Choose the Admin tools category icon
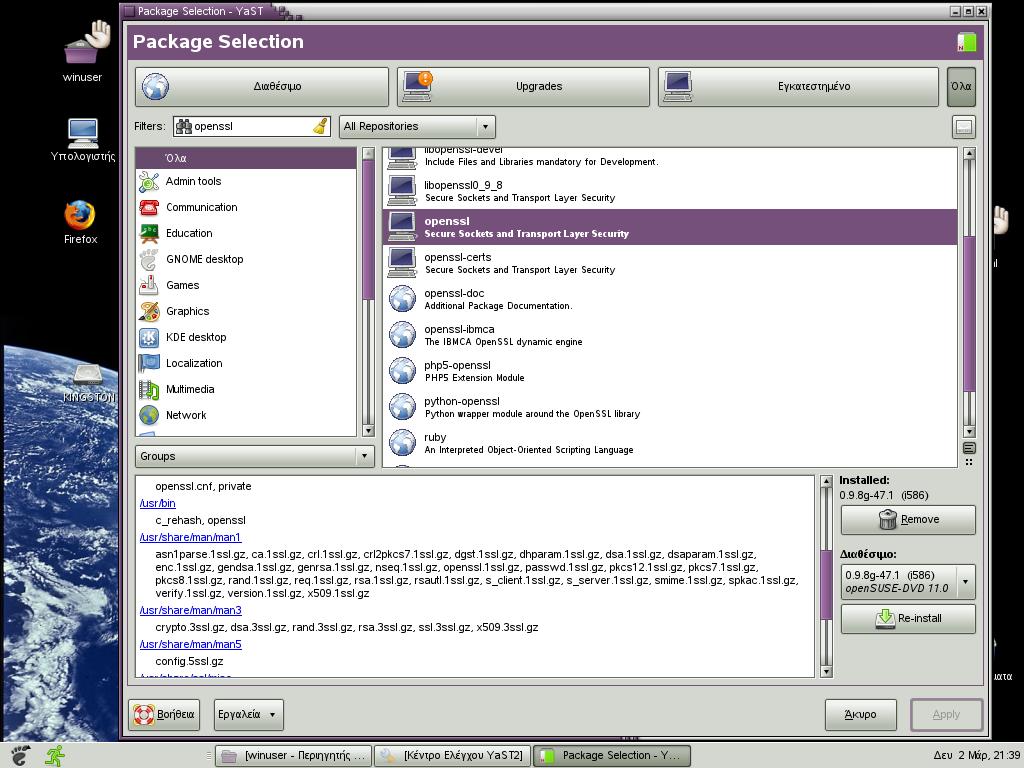Image resolution: width=1024 pixels, height=768 pixels. (x=149, y=182)
